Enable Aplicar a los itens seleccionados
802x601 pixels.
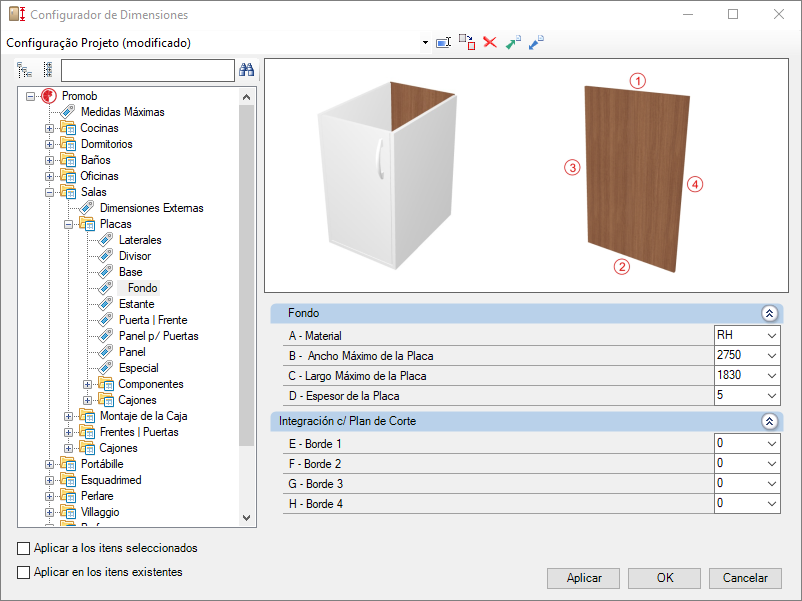click(x=24, y=548)
